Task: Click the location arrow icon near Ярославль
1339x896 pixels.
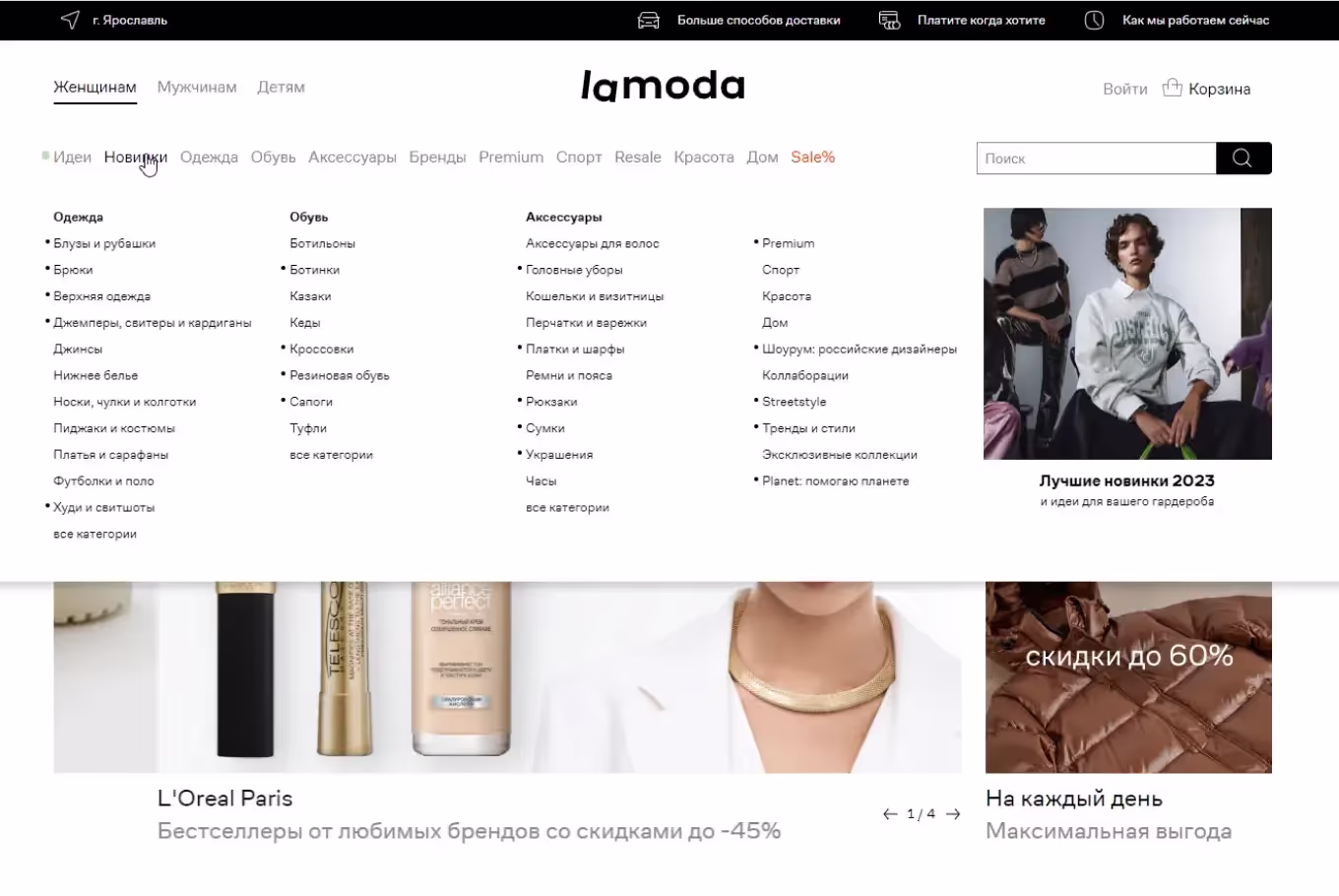Action: [70, 20]
